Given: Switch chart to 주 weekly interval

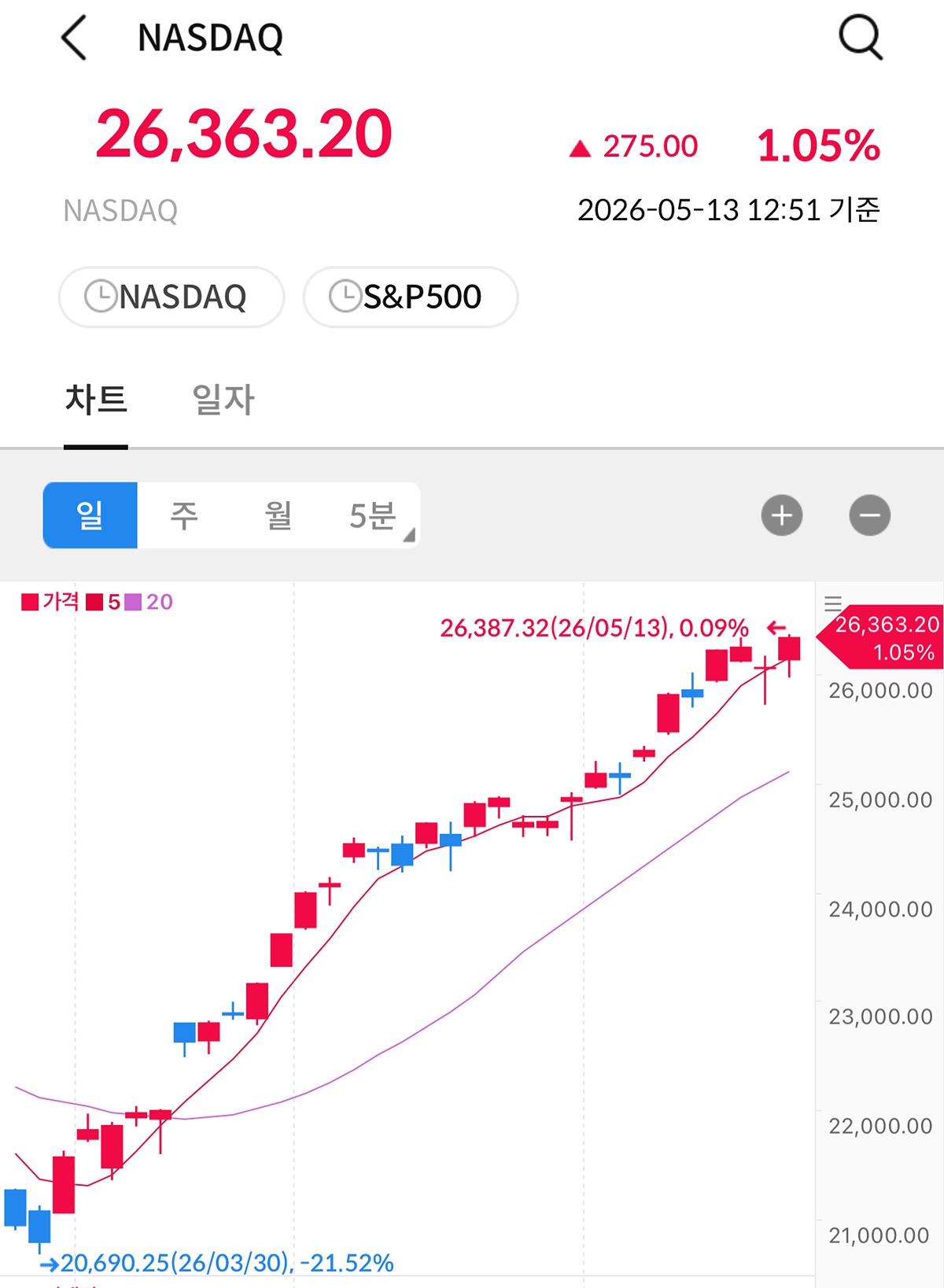Looking at the screenshot, I should tap(184, 515).
